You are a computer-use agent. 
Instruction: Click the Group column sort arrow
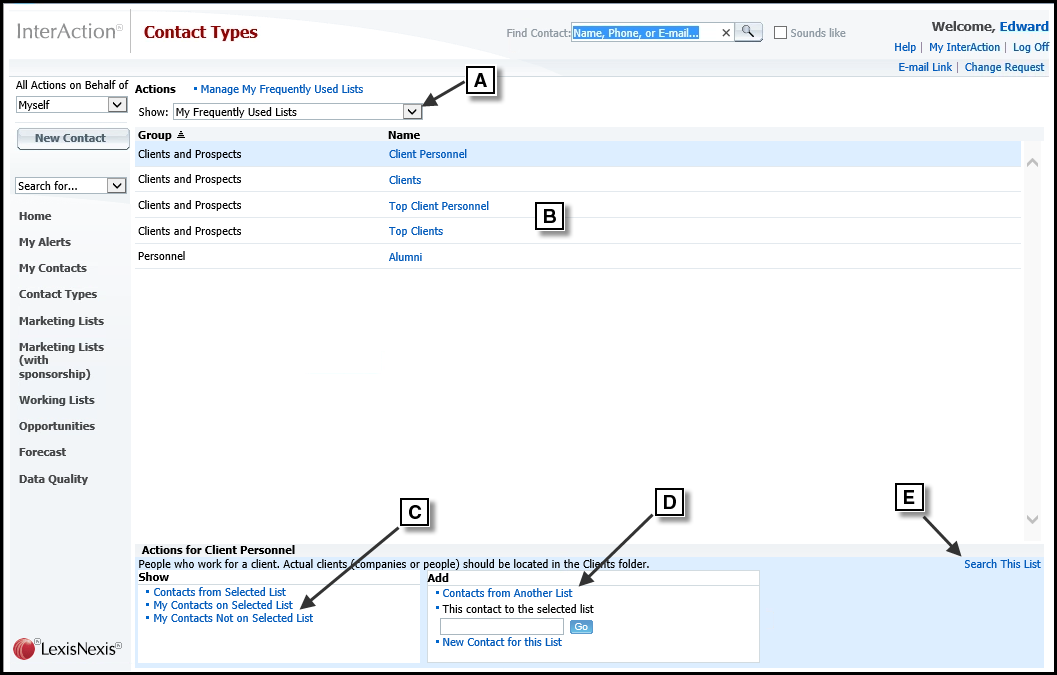tap(180, 134)
